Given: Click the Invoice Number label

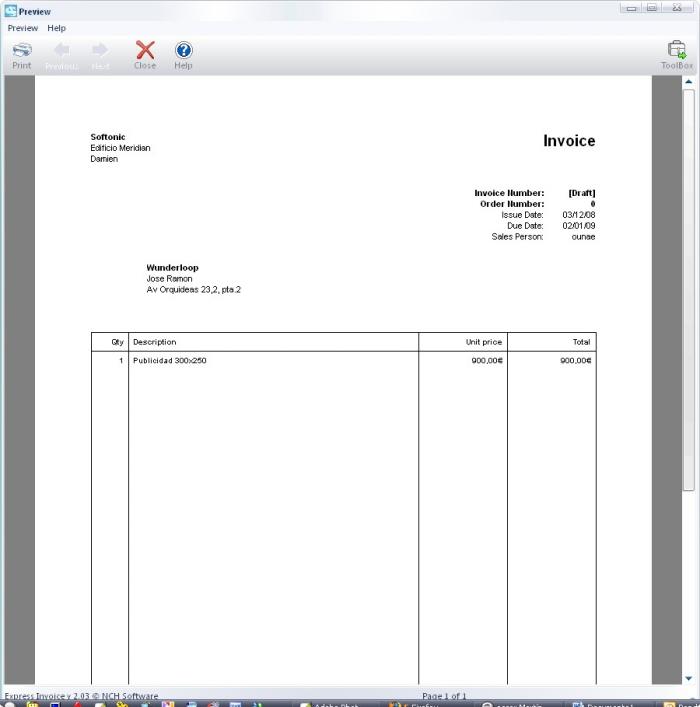Looking at the screenshot, I should [x=509, y=193].
